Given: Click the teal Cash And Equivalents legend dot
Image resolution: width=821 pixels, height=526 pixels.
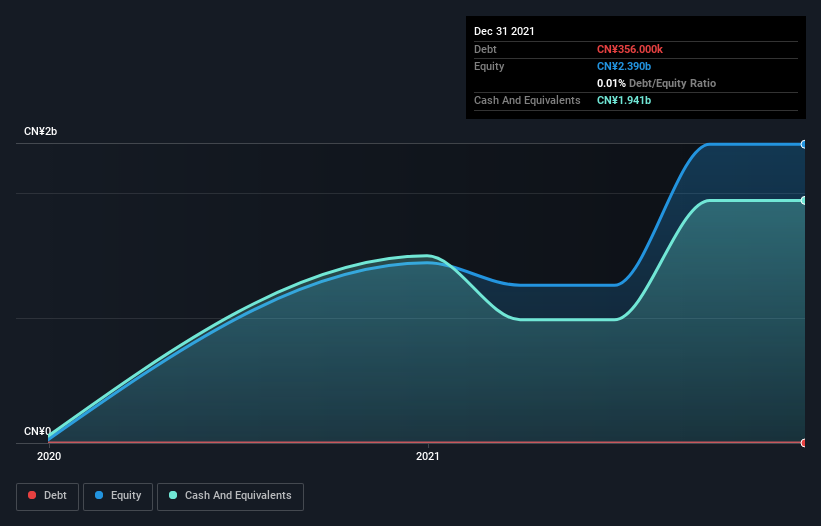Looking at the screenshot, I should pos(173,495).
